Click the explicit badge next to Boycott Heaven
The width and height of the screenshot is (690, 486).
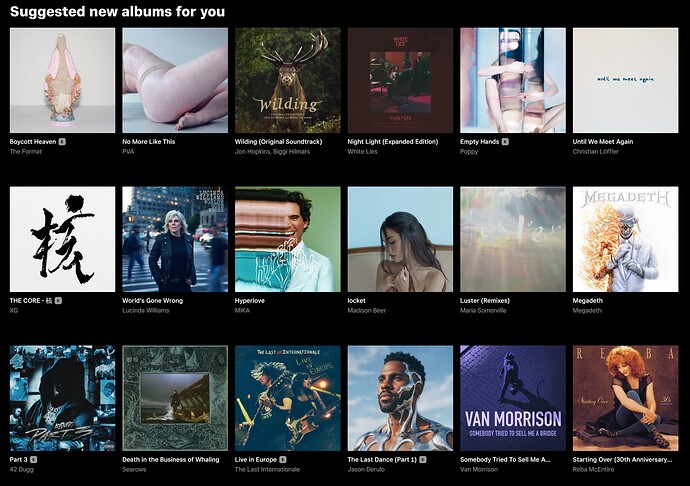62,142
